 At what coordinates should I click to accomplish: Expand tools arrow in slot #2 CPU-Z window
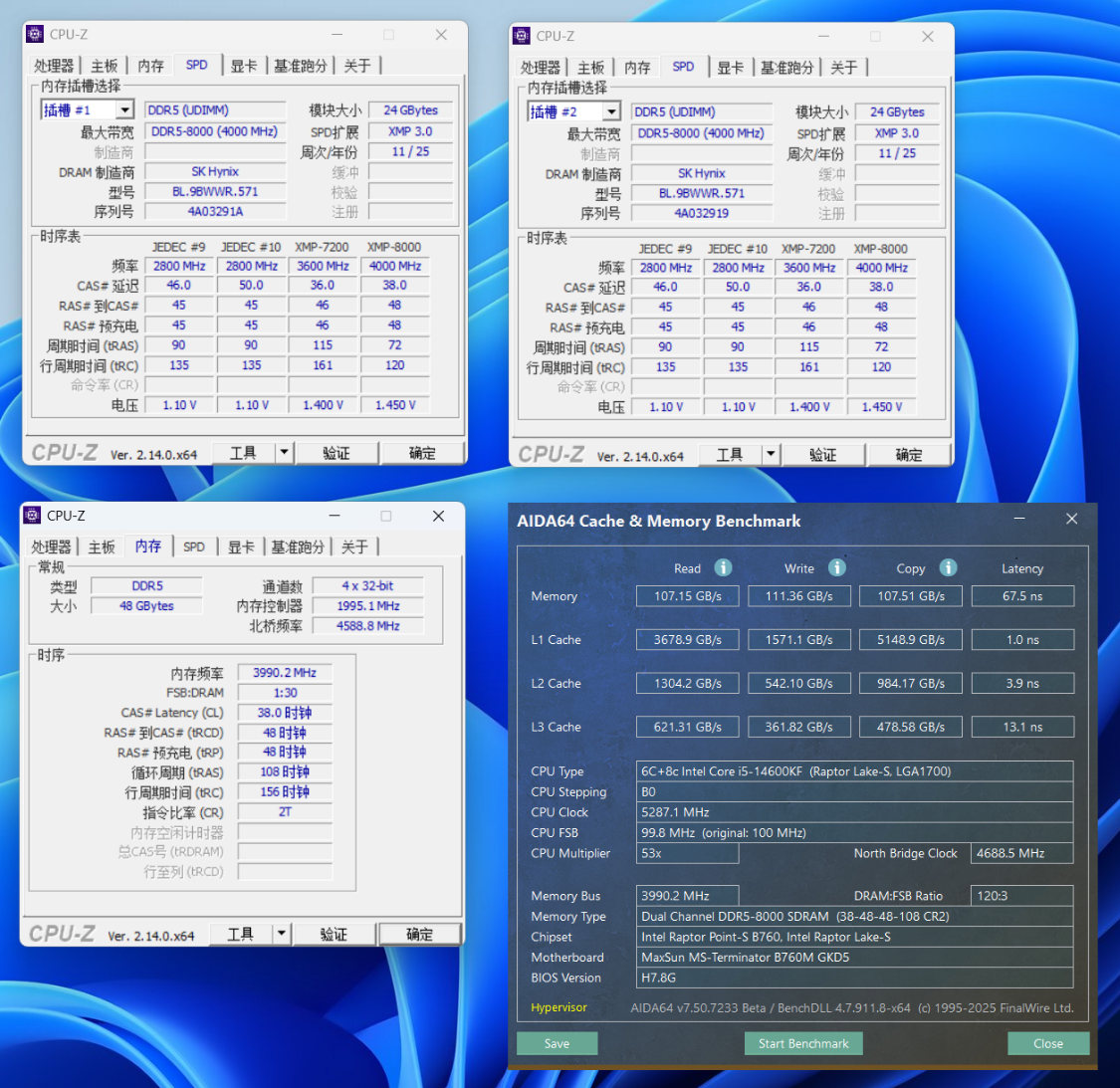[x=770, y=454]
